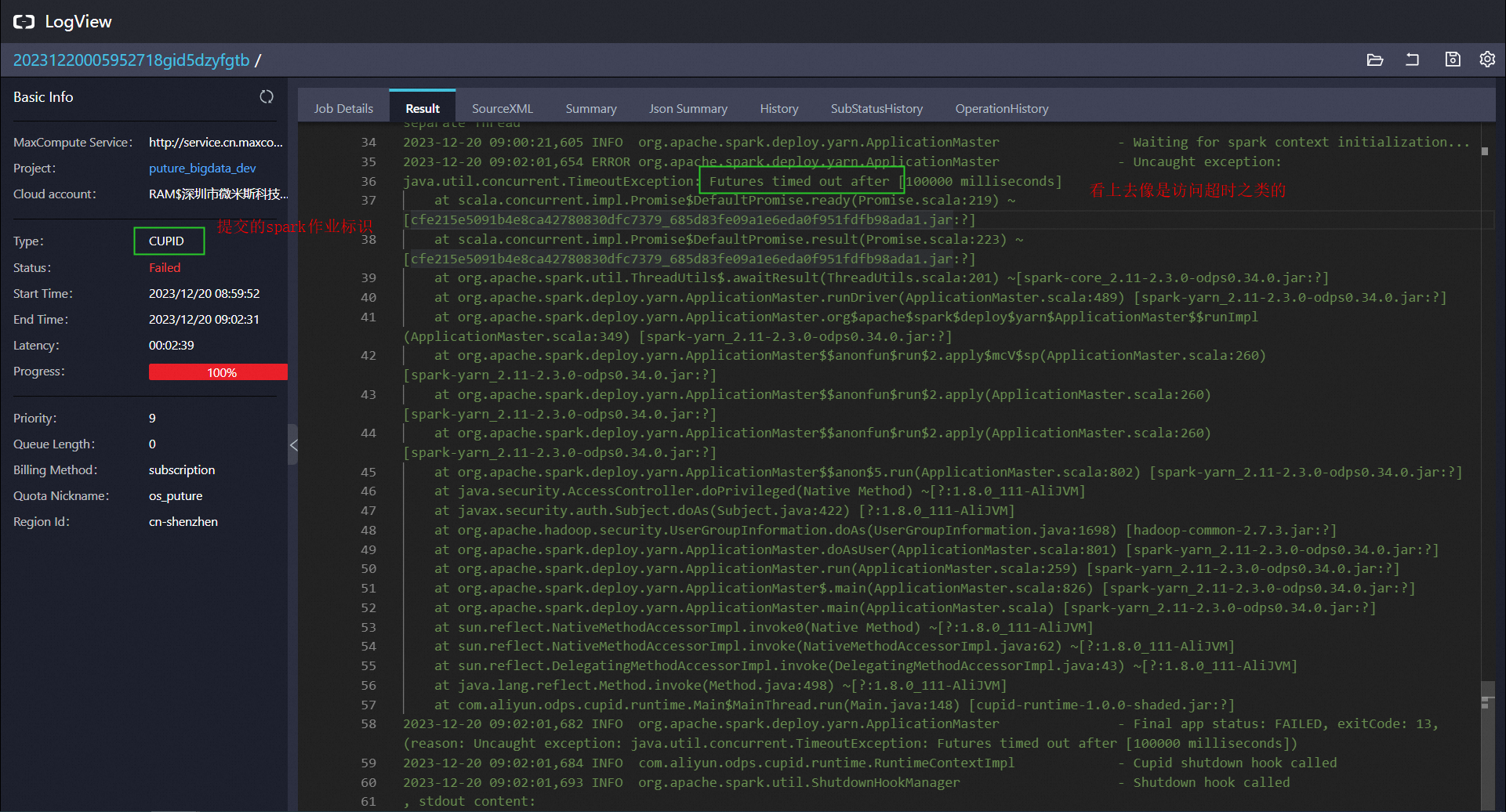Select the Result tab
The image size is (1506, 812).
[423, 109]
